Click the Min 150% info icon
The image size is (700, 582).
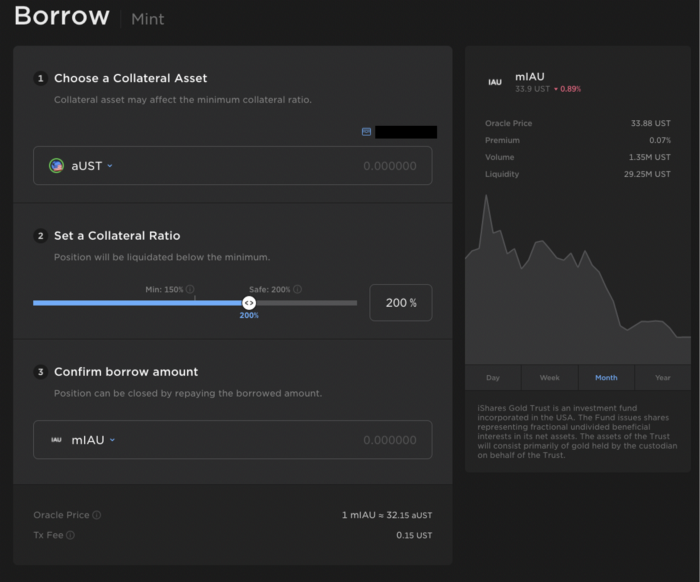pos(190,290)
